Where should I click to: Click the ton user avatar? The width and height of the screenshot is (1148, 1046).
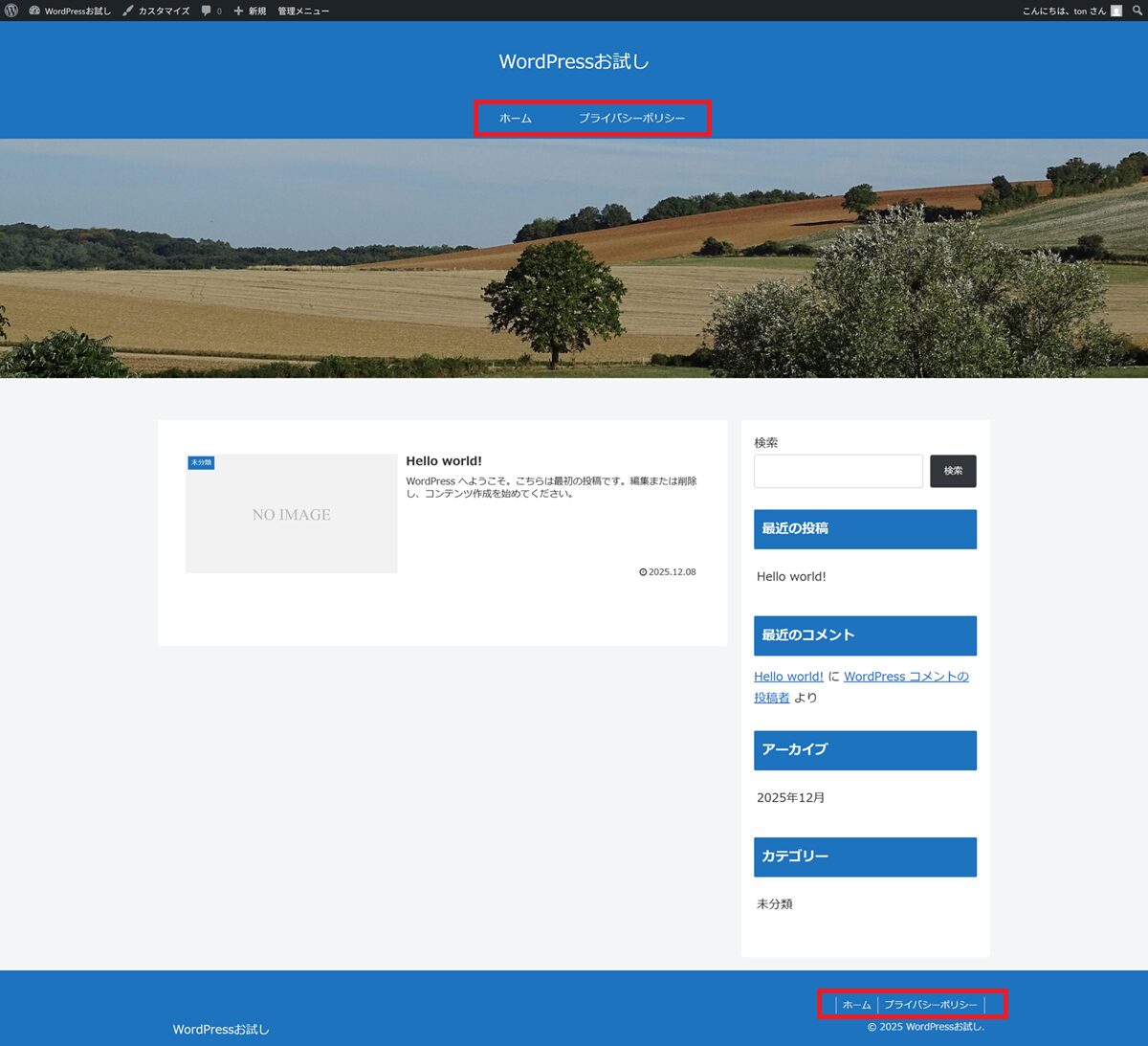click(1115, 11)
